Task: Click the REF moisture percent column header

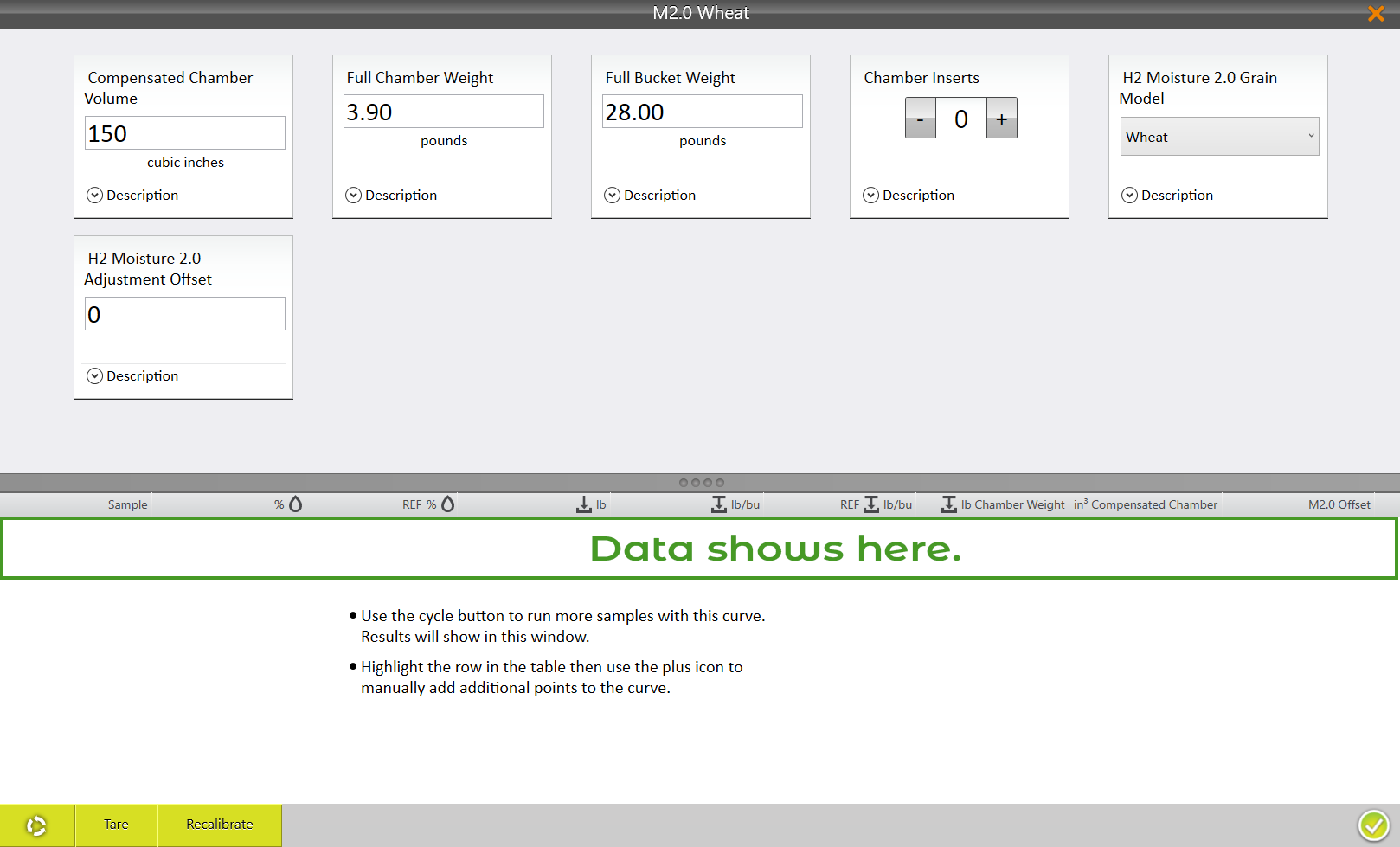Action: pyautogui.click(x=428, y=504)
